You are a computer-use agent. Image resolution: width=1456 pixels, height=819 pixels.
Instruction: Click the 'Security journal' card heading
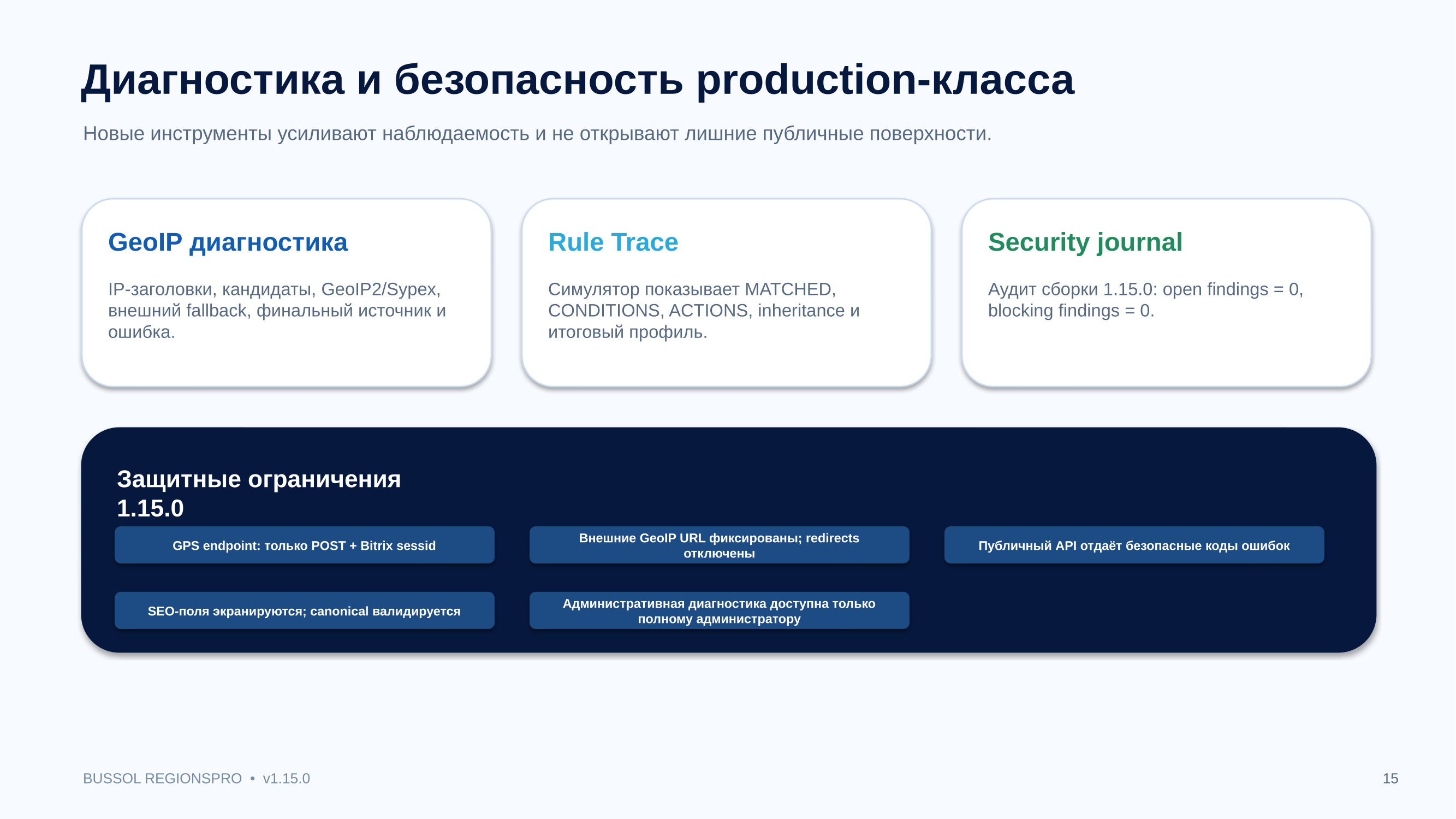(1085, 242)
